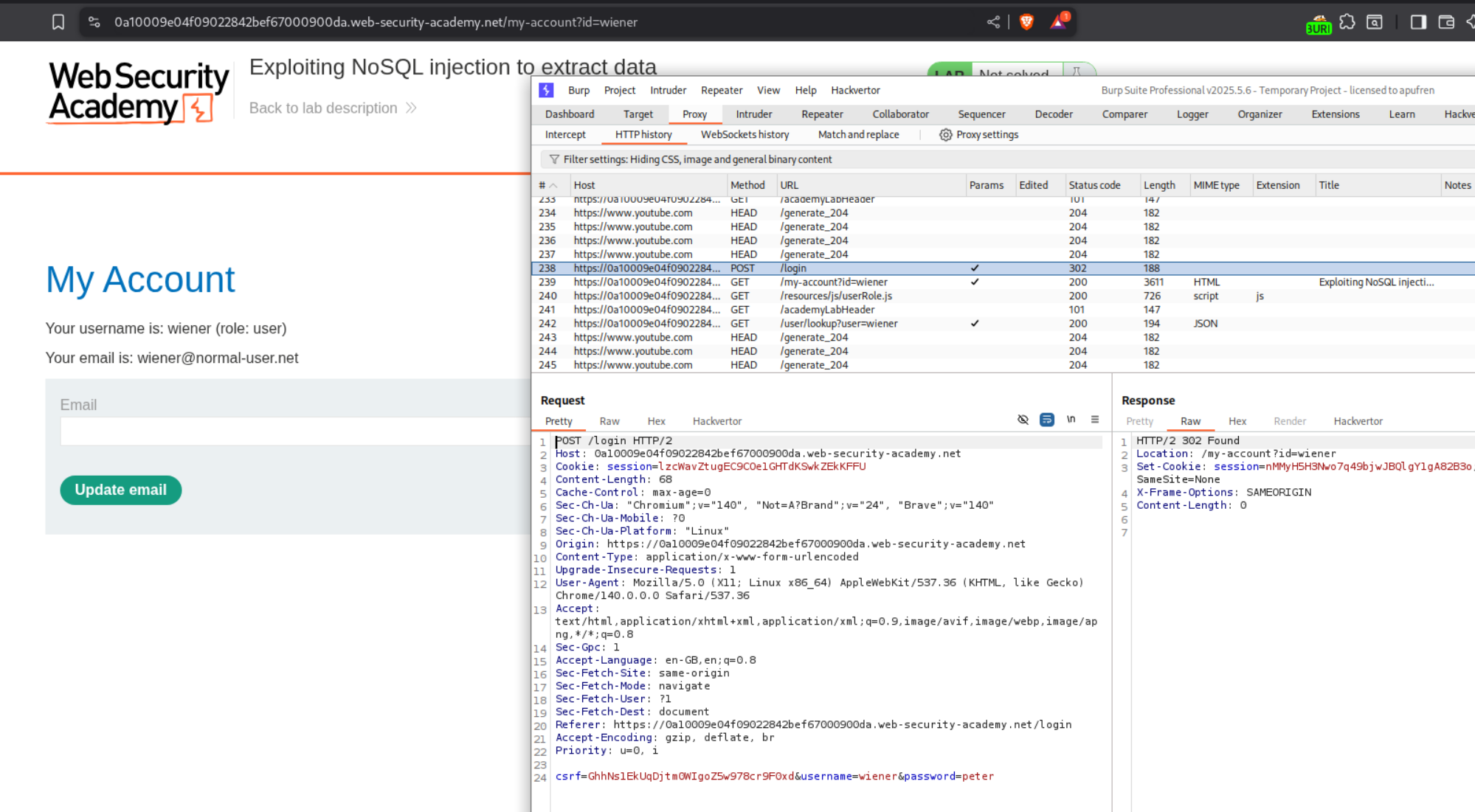Image resolution: width=1475 pixels, height=812 pixels.
Task: Toggle the browser sidebar panel icon
Action: (1418, 22)
